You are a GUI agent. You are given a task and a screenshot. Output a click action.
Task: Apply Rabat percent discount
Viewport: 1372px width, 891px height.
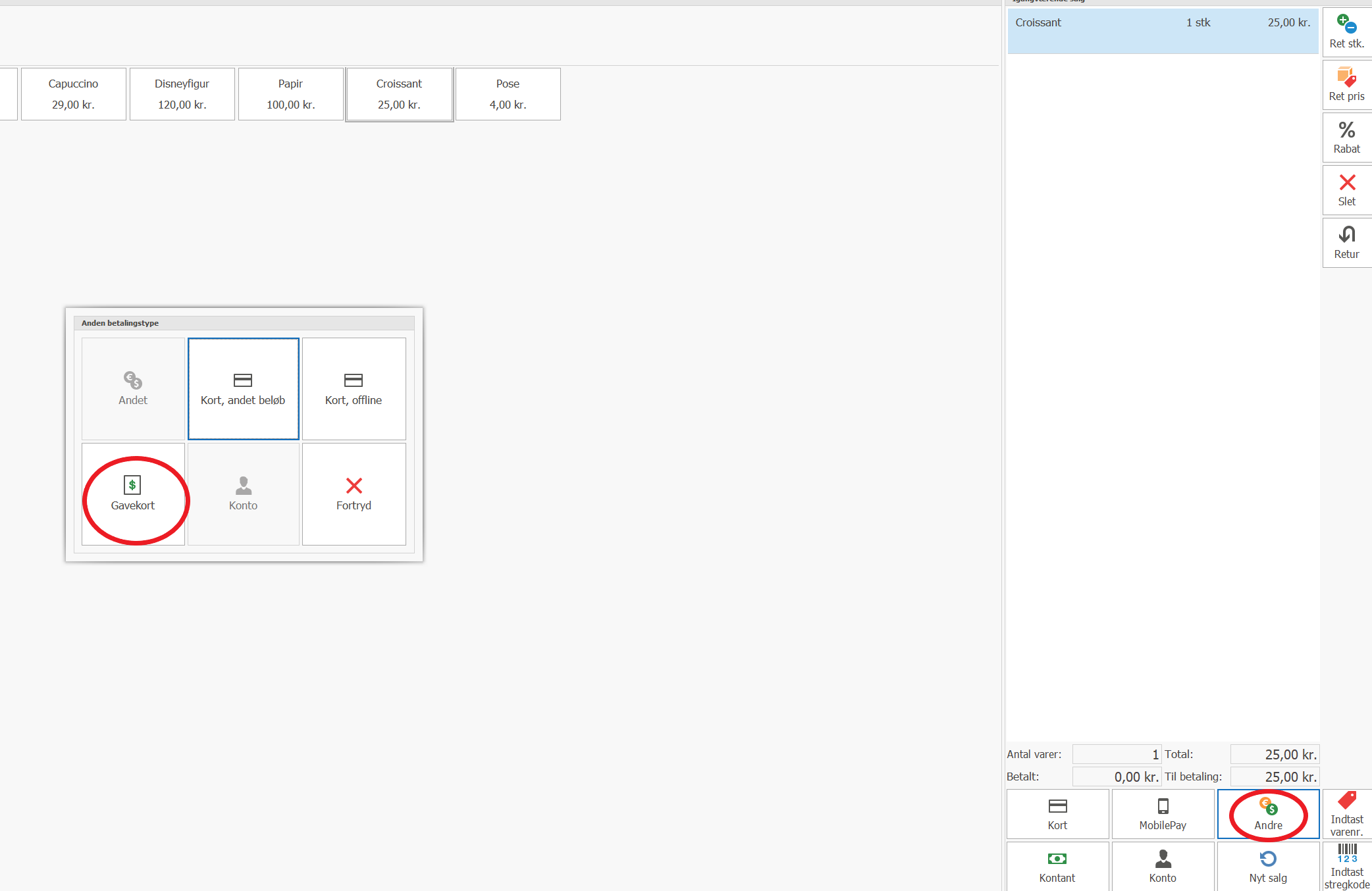(1346, 137)
